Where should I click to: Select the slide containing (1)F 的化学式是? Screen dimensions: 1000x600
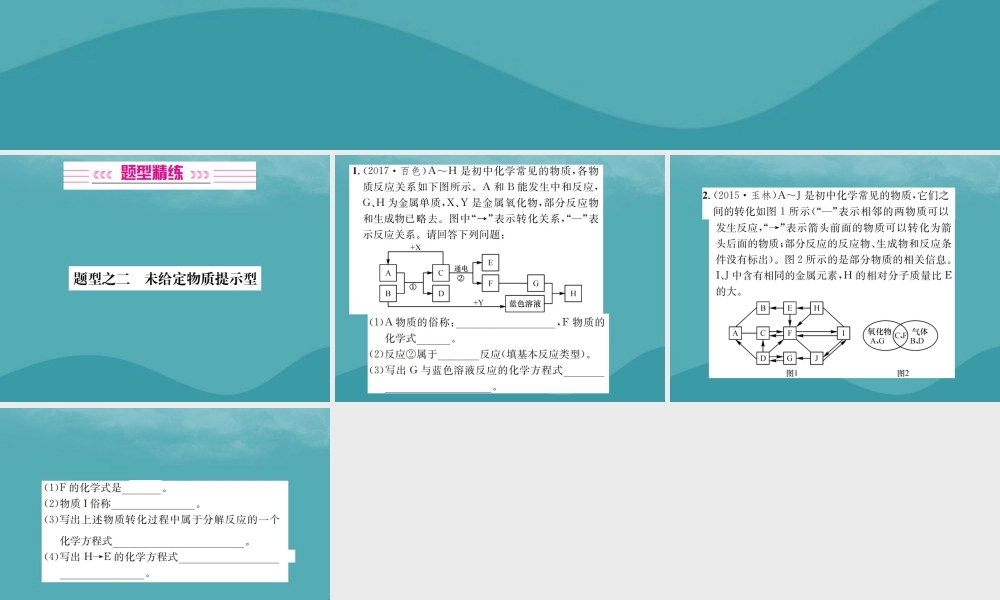click(x=165, y=504)
